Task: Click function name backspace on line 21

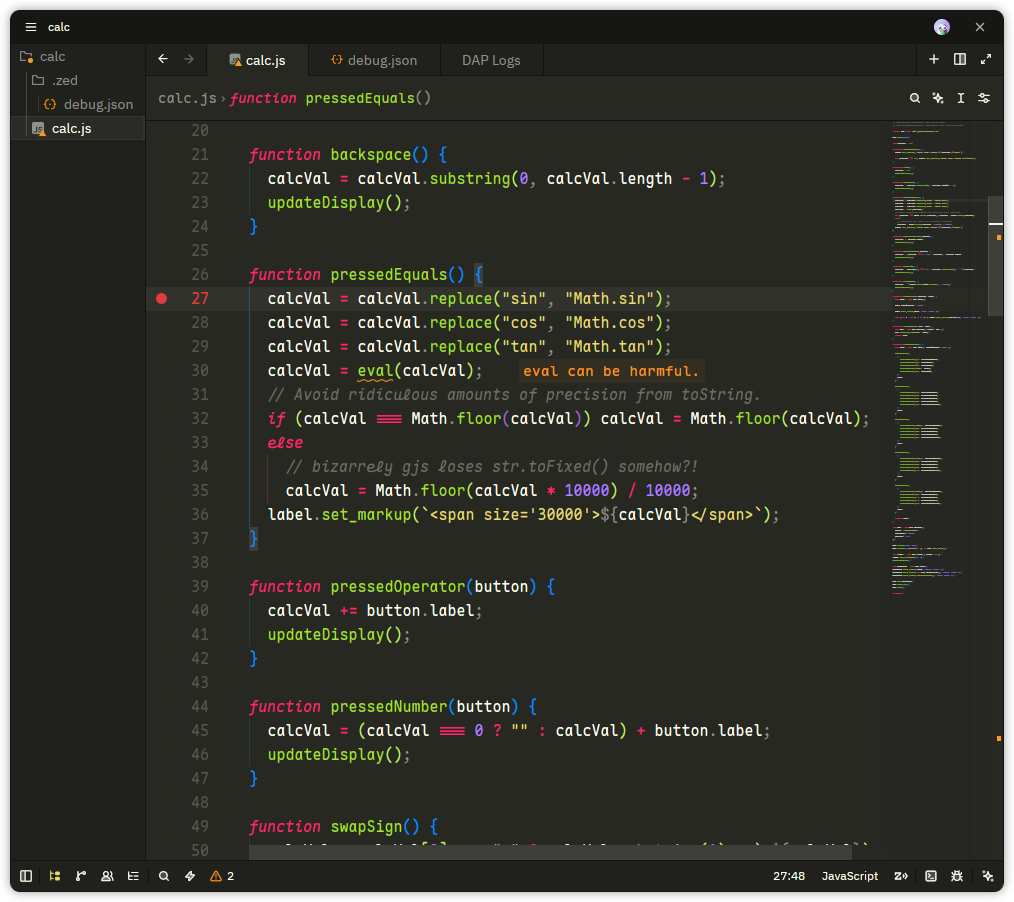Action: point(371,155)
